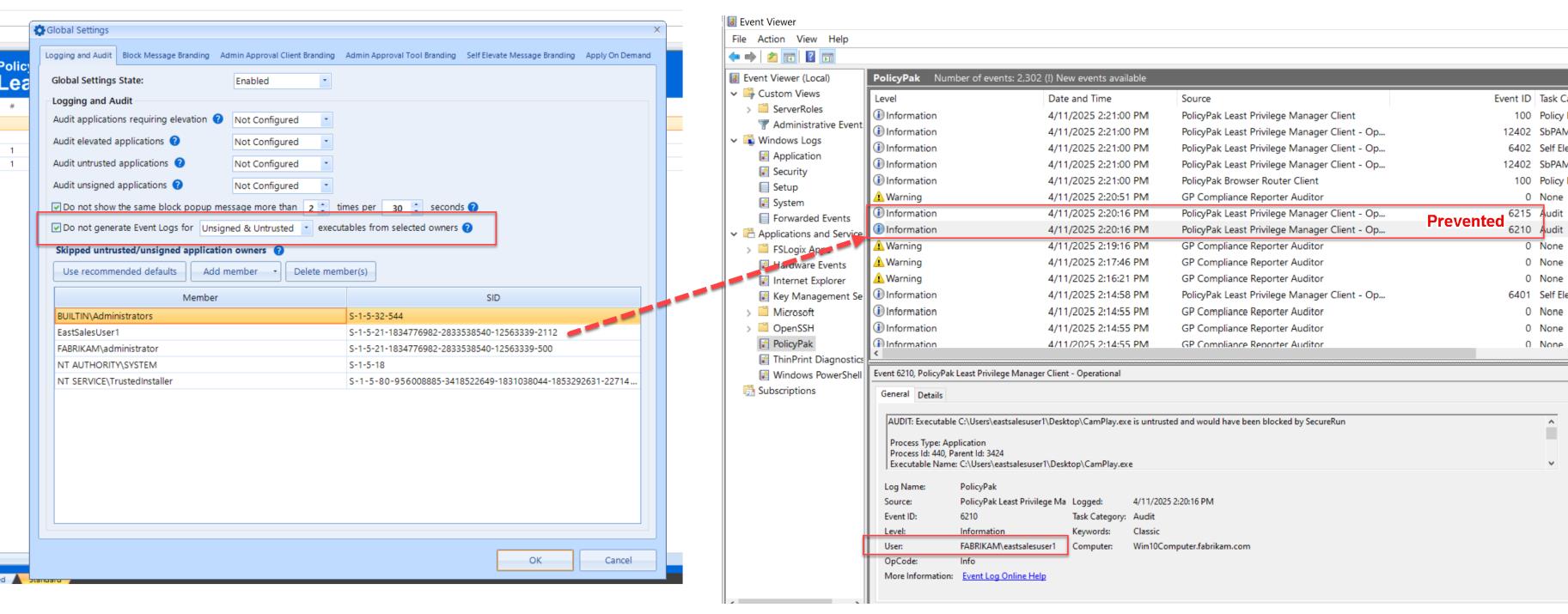Open the Action menu in Event Viewer

(x=771, y=39)
